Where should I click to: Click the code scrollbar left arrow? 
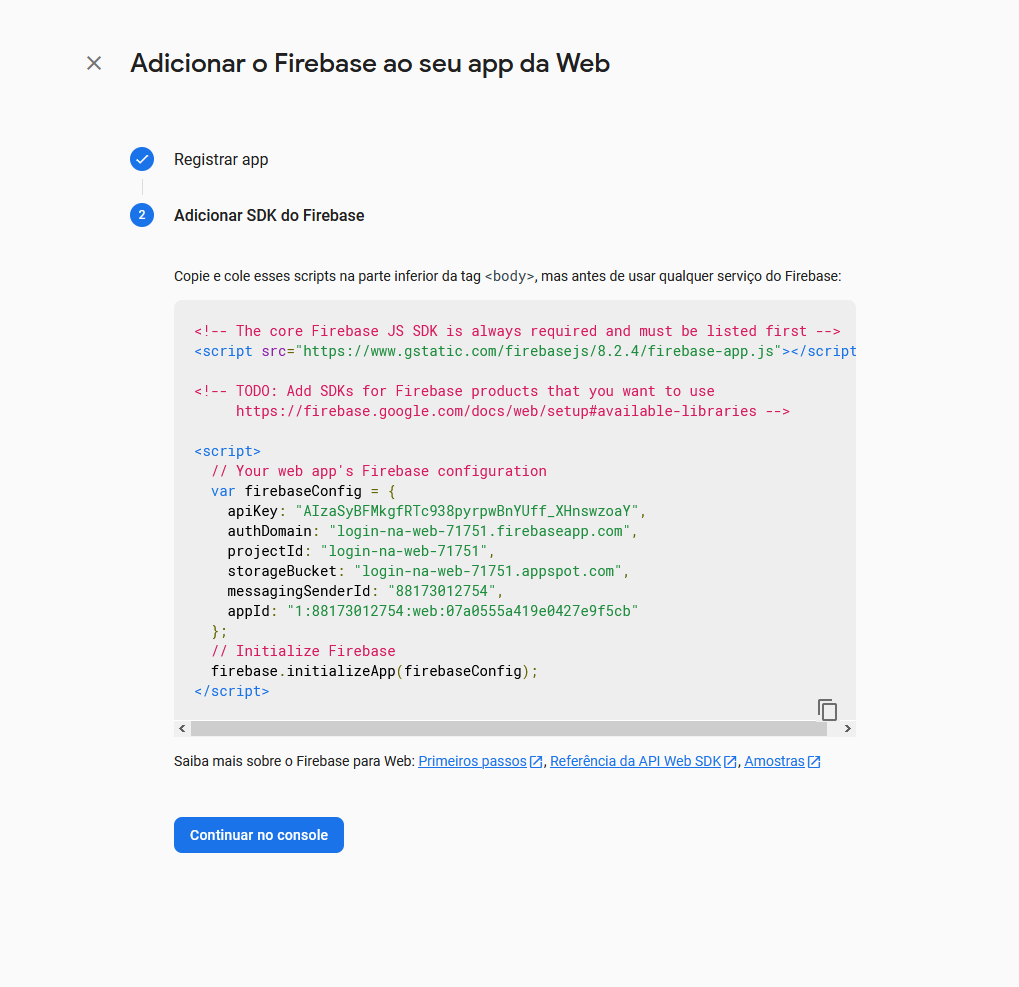coord(182,728)
